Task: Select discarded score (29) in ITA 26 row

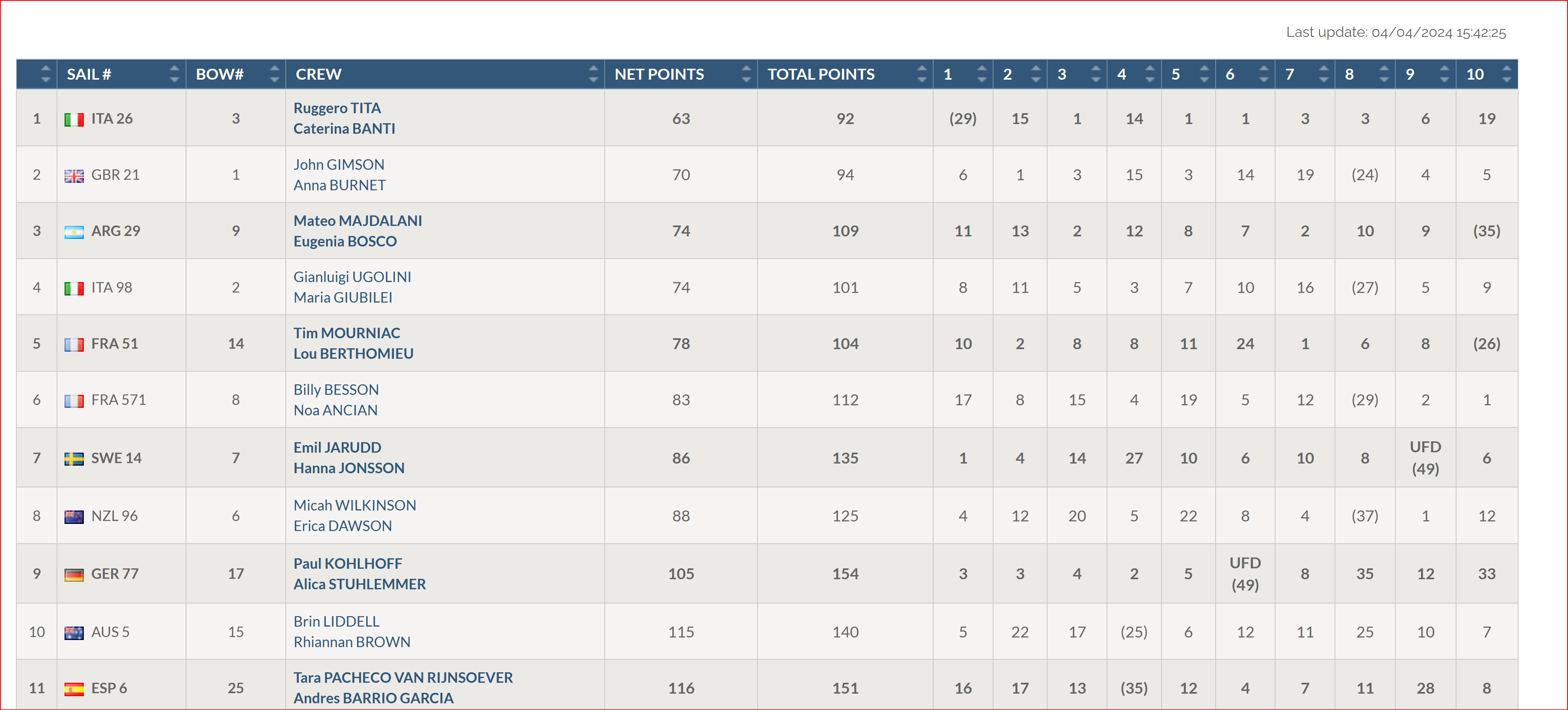Action: [963, 119]
